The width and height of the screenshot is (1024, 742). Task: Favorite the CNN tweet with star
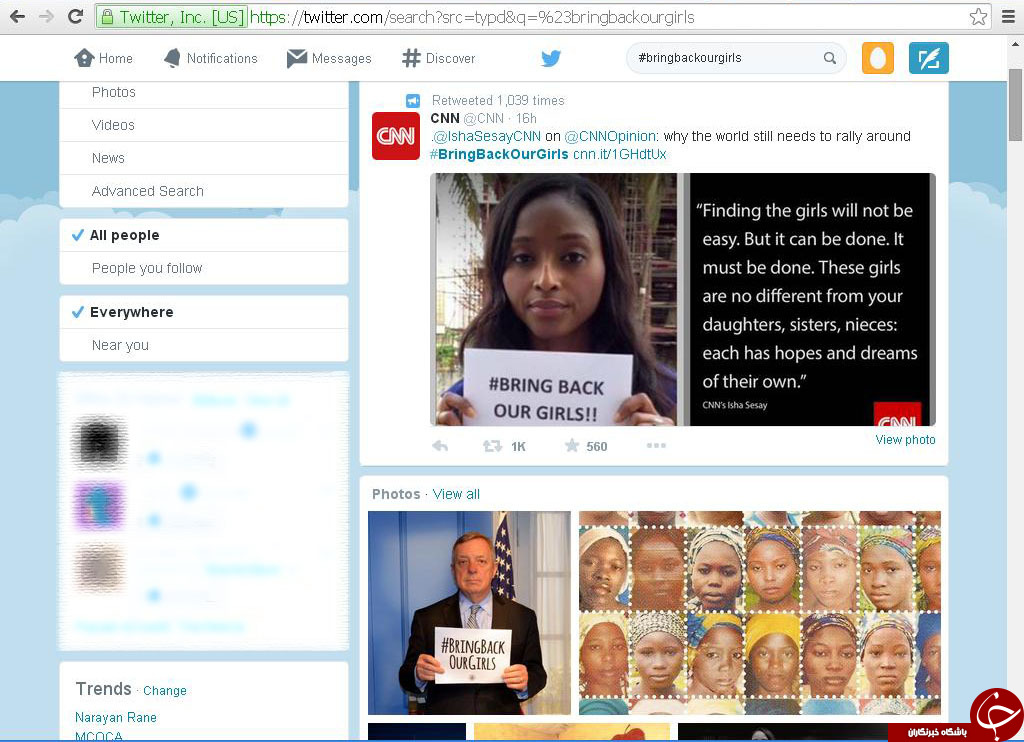(572, 445)
